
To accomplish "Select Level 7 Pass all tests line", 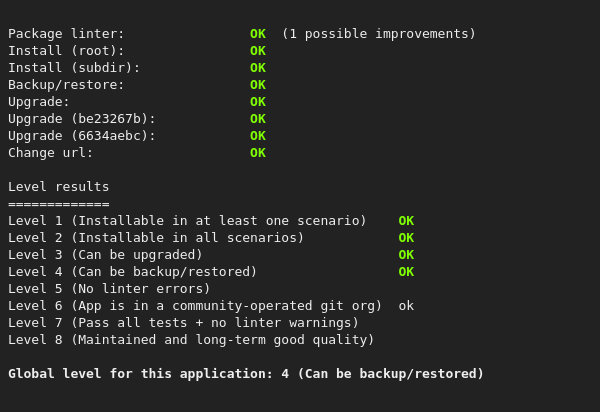I will pos(183,323).
